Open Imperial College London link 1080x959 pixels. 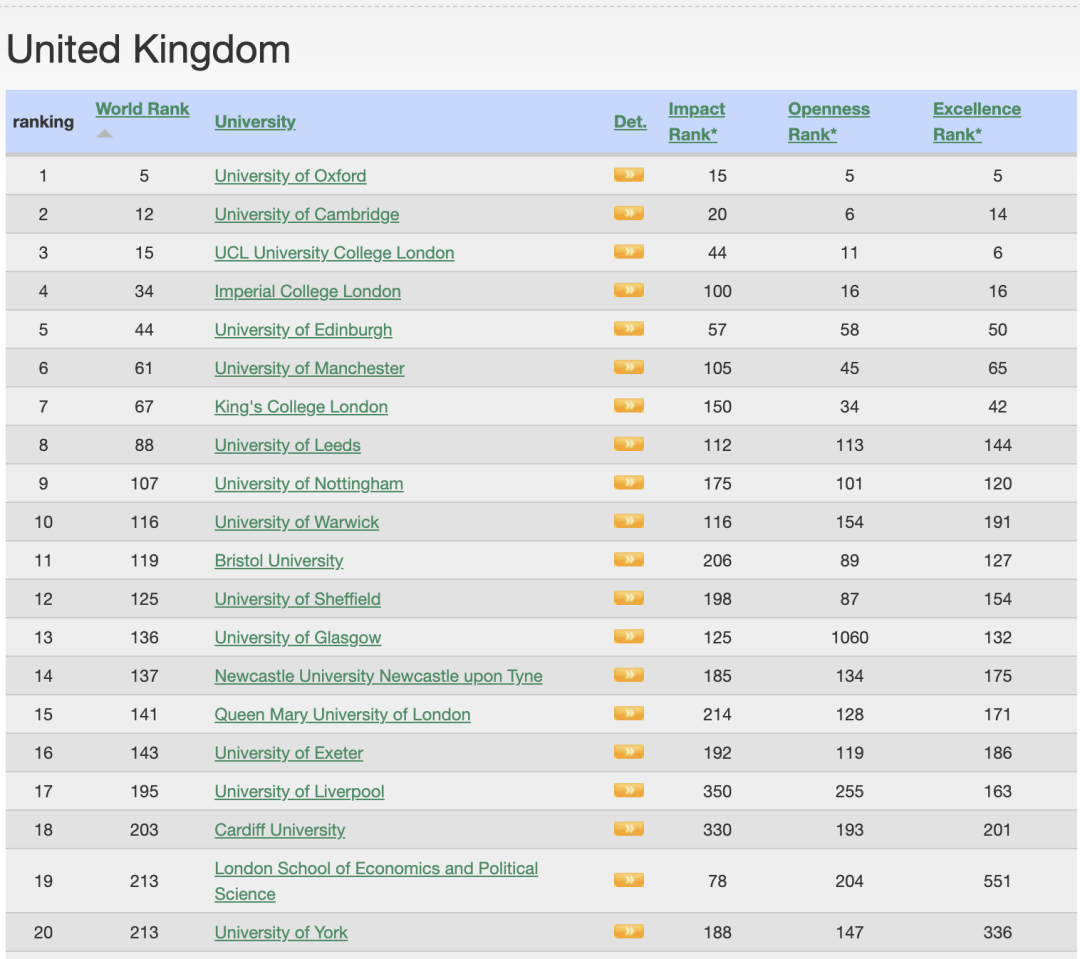pos(307,291)
